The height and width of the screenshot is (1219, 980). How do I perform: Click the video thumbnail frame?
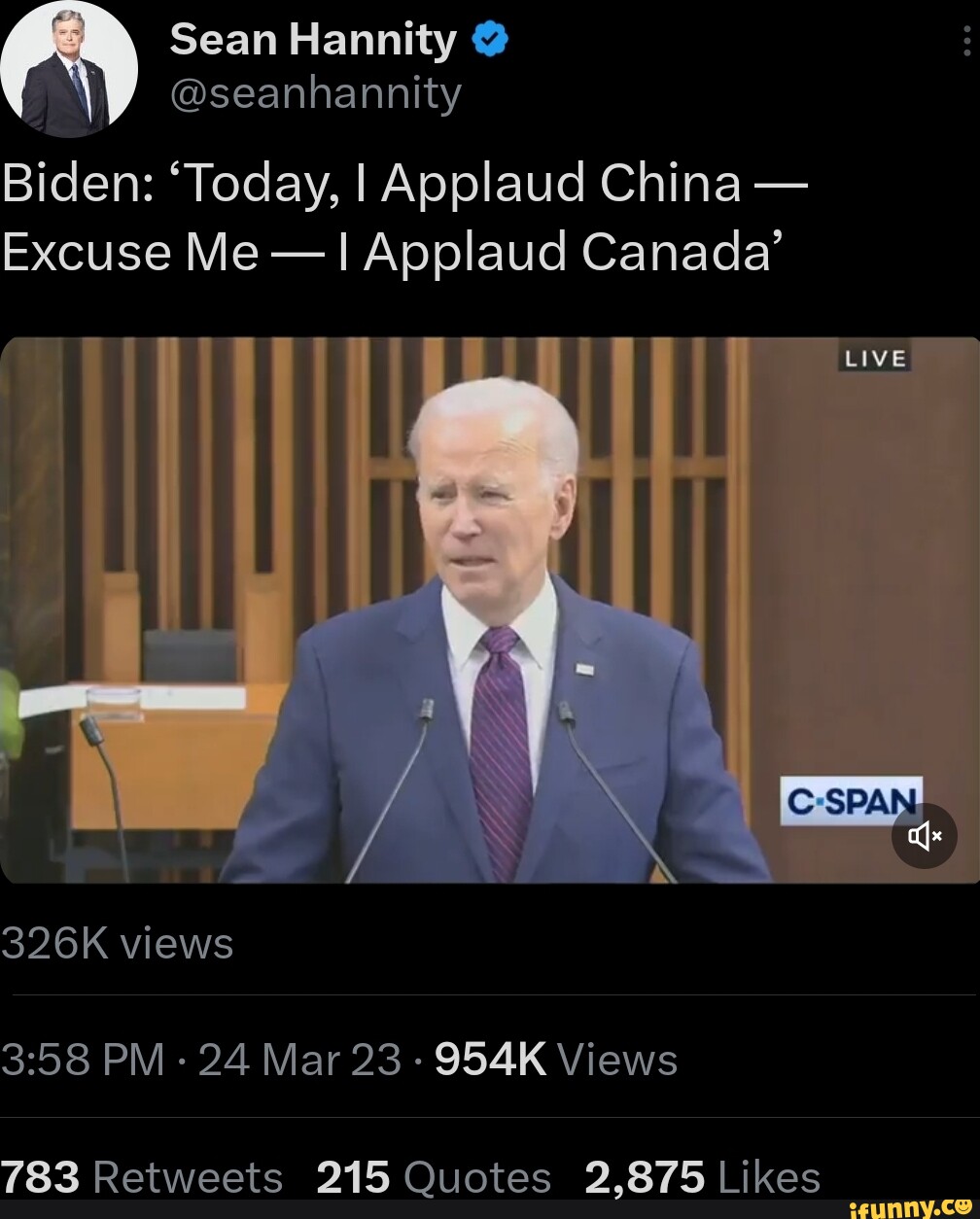coord(490,609)
